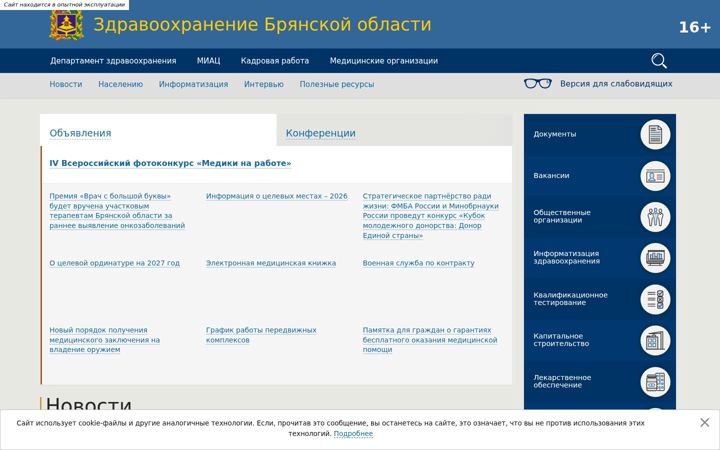720x450 pixels.
Task: Click Версия для слабовидящих link text
Action: [616, 84]
